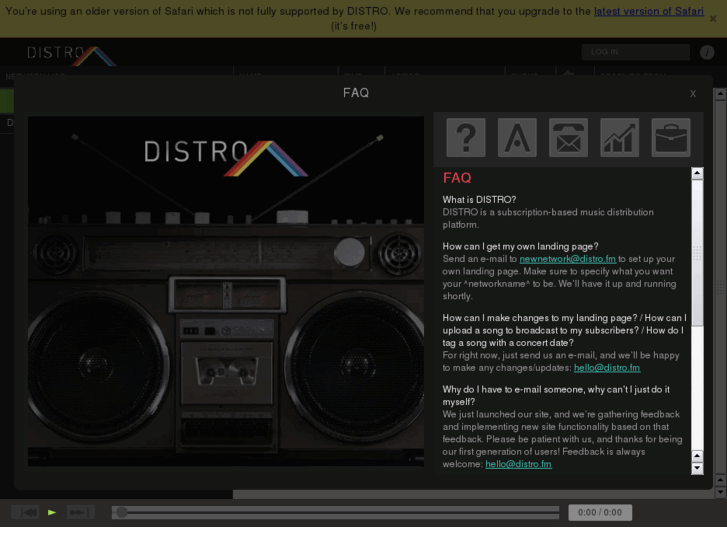This screenshot has height=545, width=727.
Task: Follow the latest version of Safari link
Action: (649, 11)
